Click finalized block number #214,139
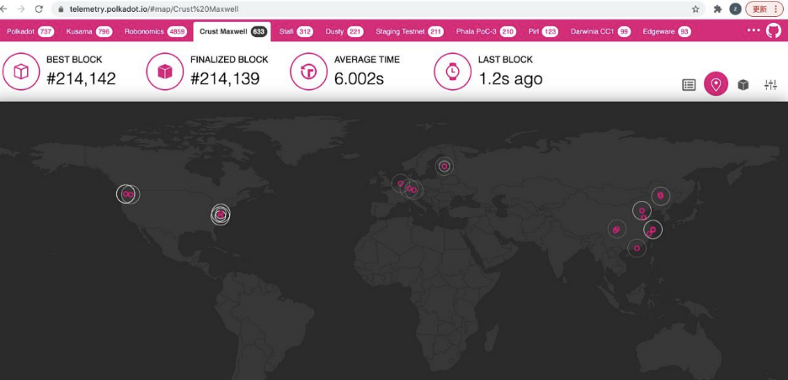The height and width of the screenshot is (380, 788). (x=225, y=78)
